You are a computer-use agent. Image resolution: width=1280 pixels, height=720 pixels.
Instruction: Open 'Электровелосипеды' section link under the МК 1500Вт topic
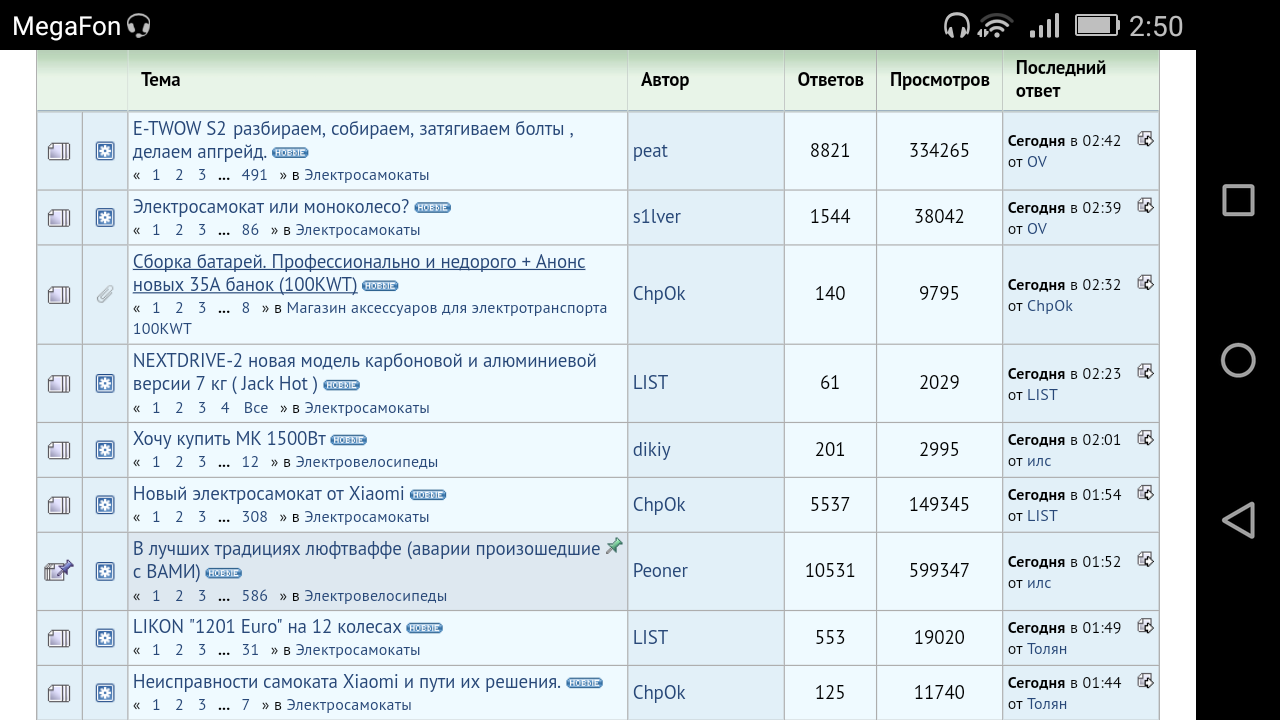pyautogui.click(x=366, y=462)
